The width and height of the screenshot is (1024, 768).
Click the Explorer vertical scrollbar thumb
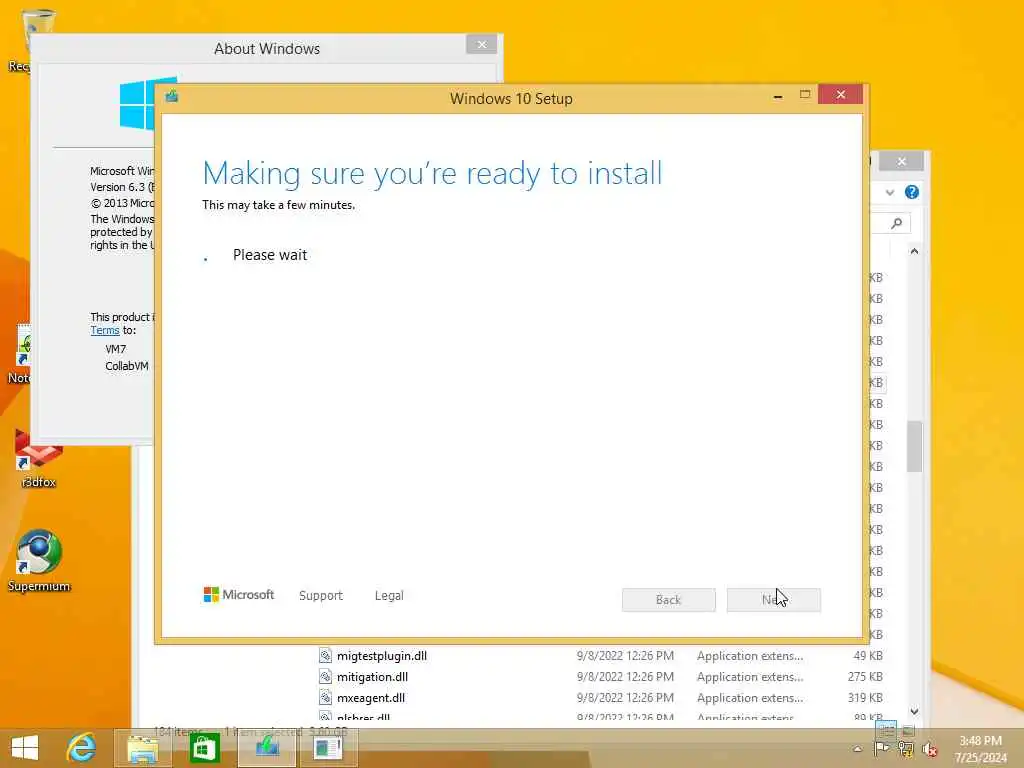coord(914,446)
